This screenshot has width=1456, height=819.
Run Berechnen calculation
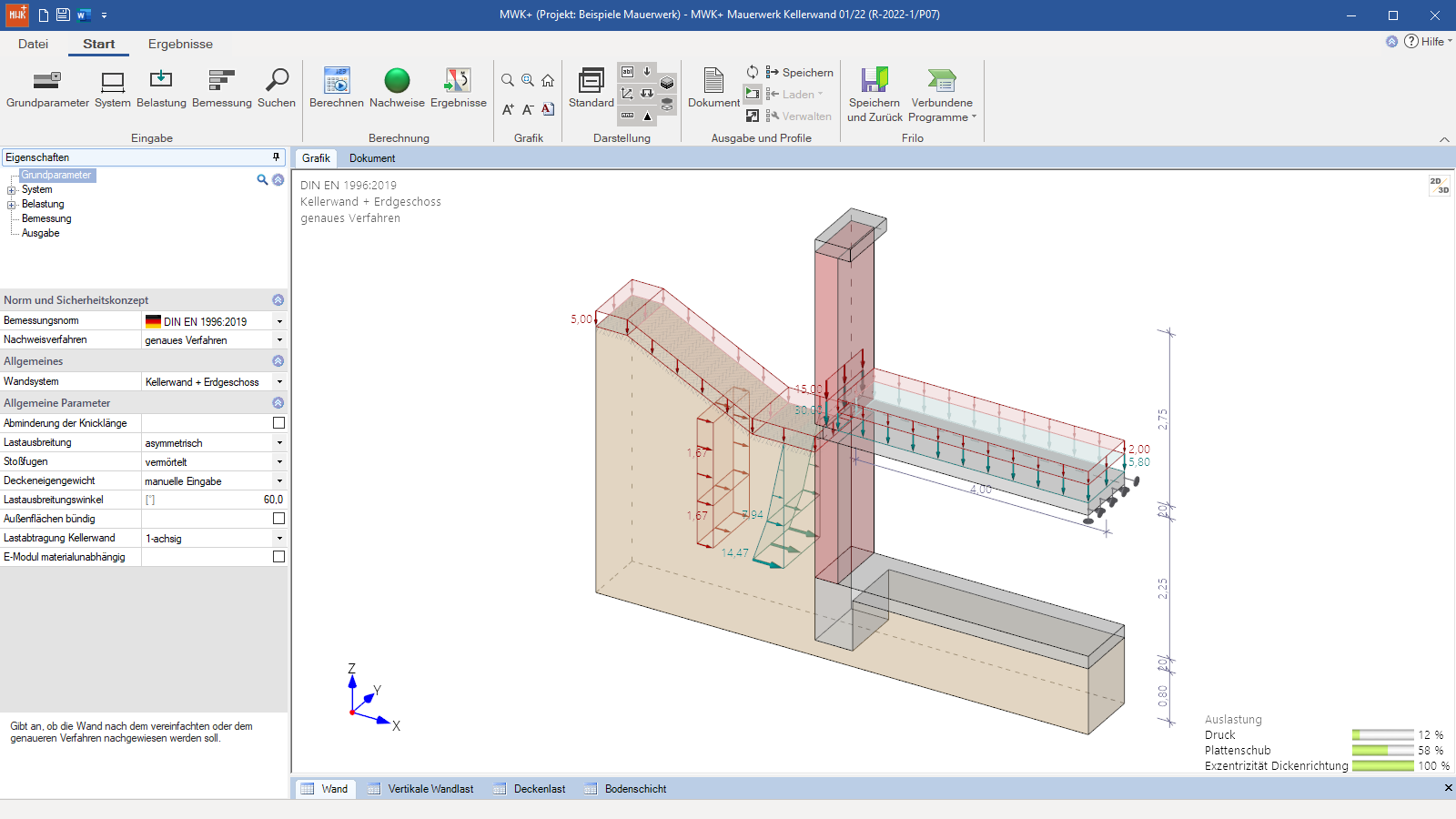[337, 89]
